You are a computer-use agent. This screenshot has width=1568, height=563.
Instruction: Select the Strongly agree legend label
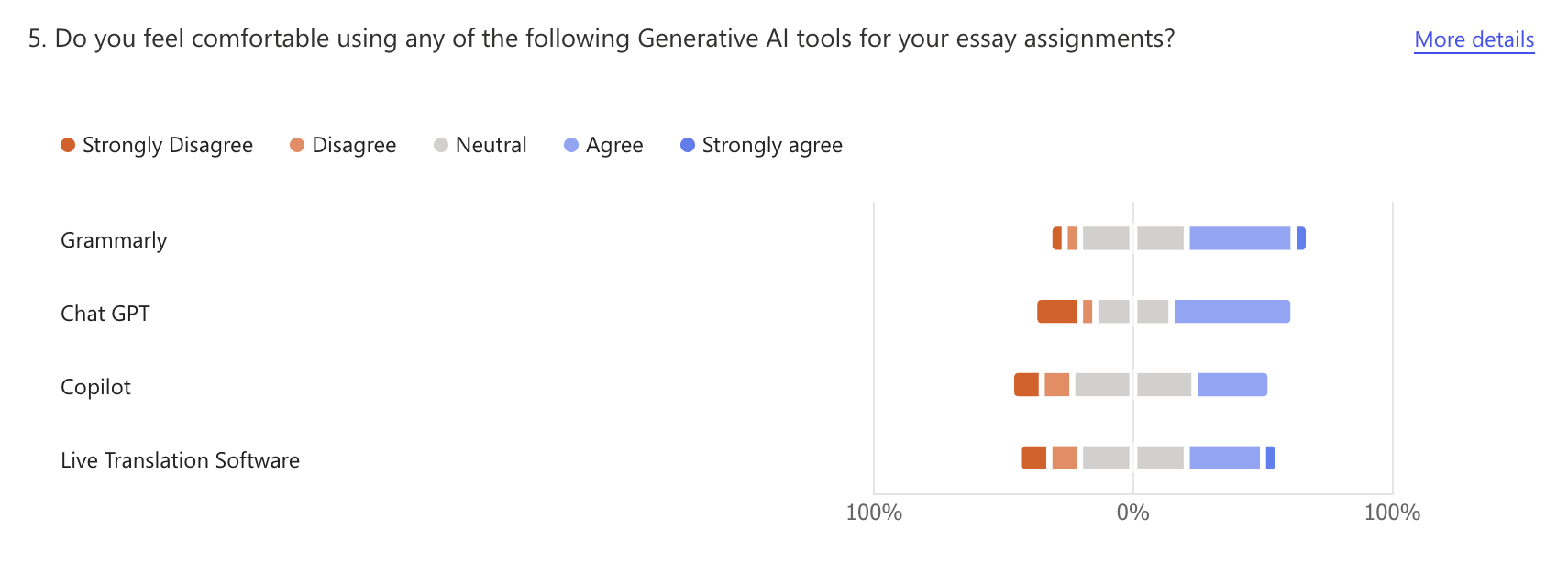point(771,145)
